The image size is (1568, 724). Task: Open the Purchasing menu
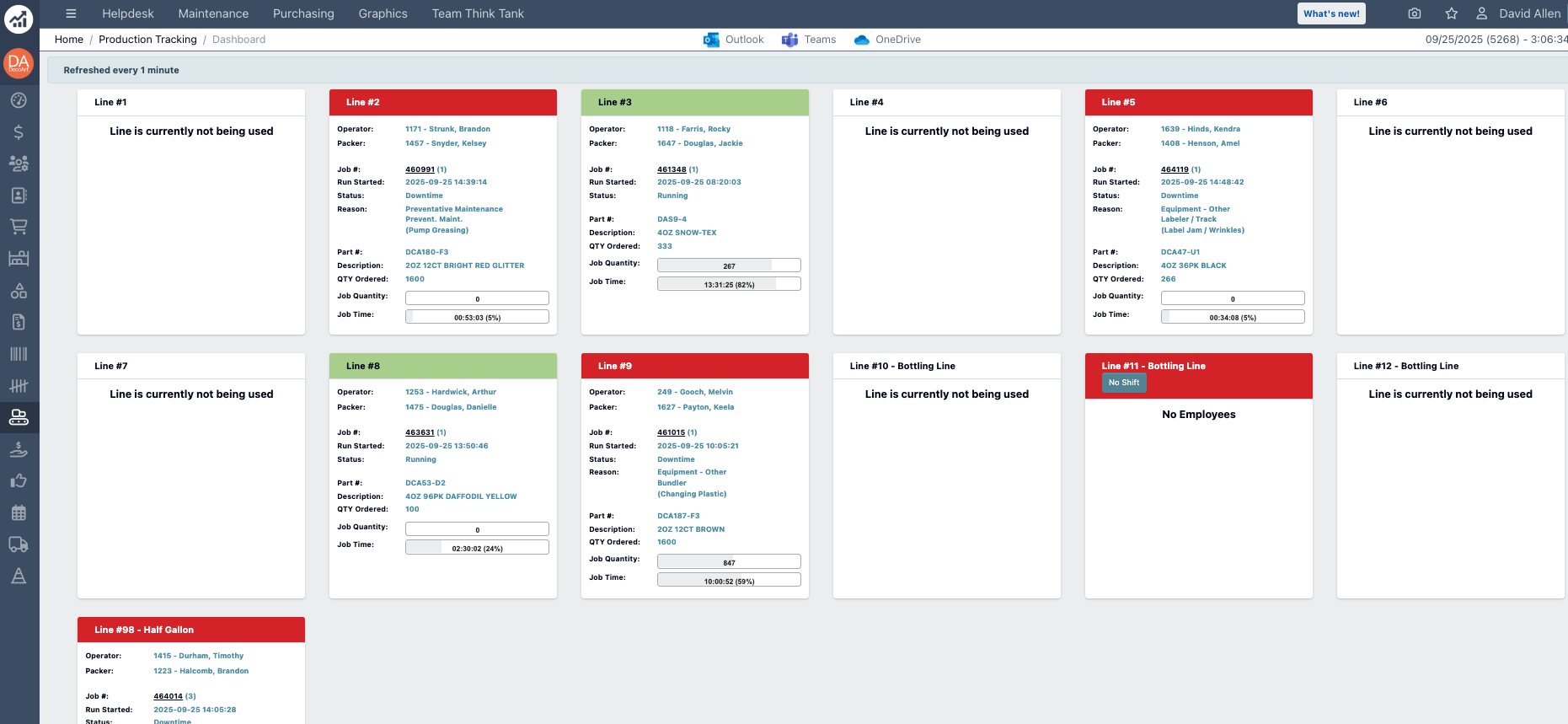click(303, 13)
